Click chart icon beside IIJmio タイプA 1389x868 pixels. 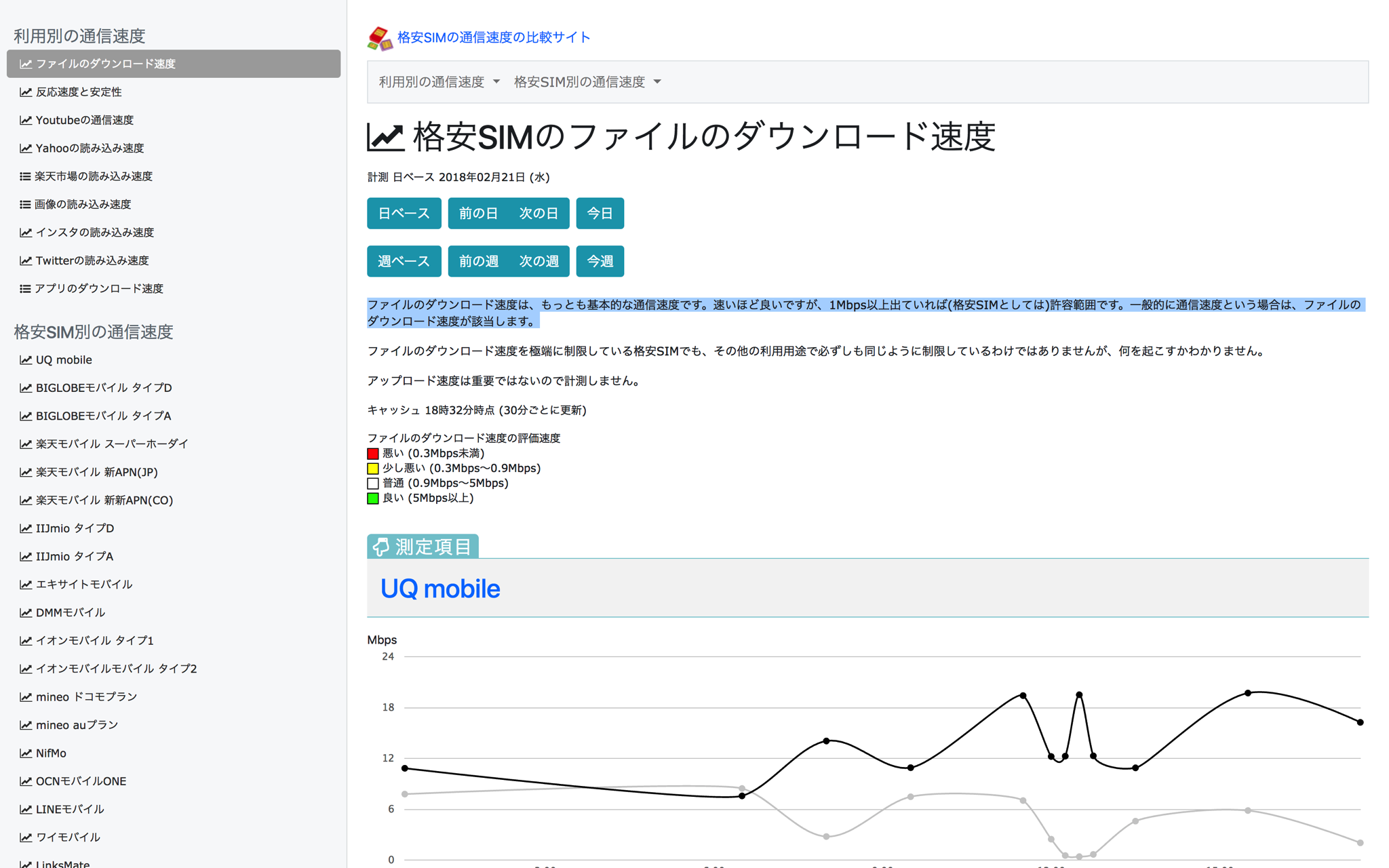tap(26, 557)
